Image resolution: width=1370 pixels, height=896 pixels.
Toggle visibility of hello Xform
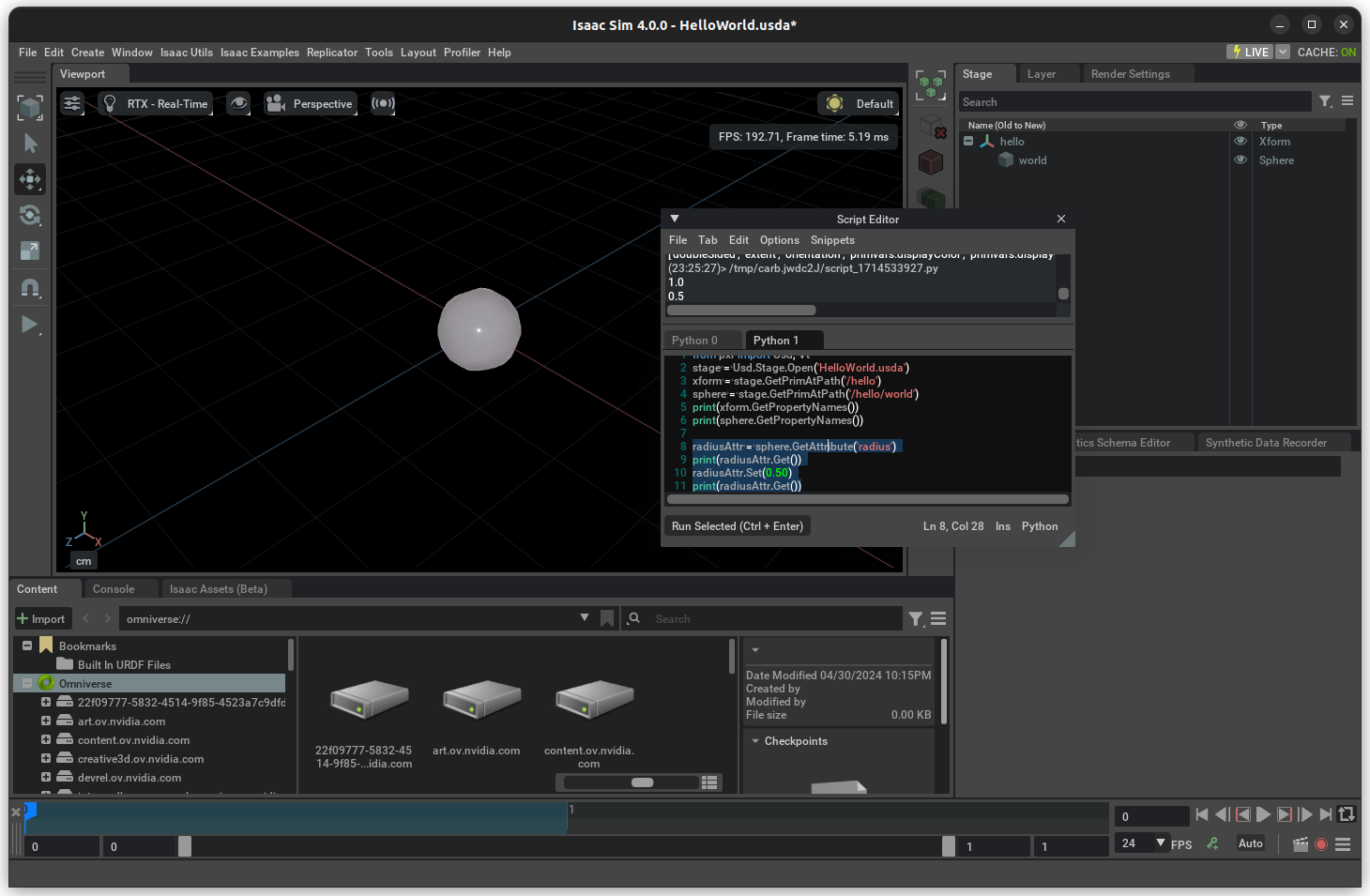pos(1240,142)
